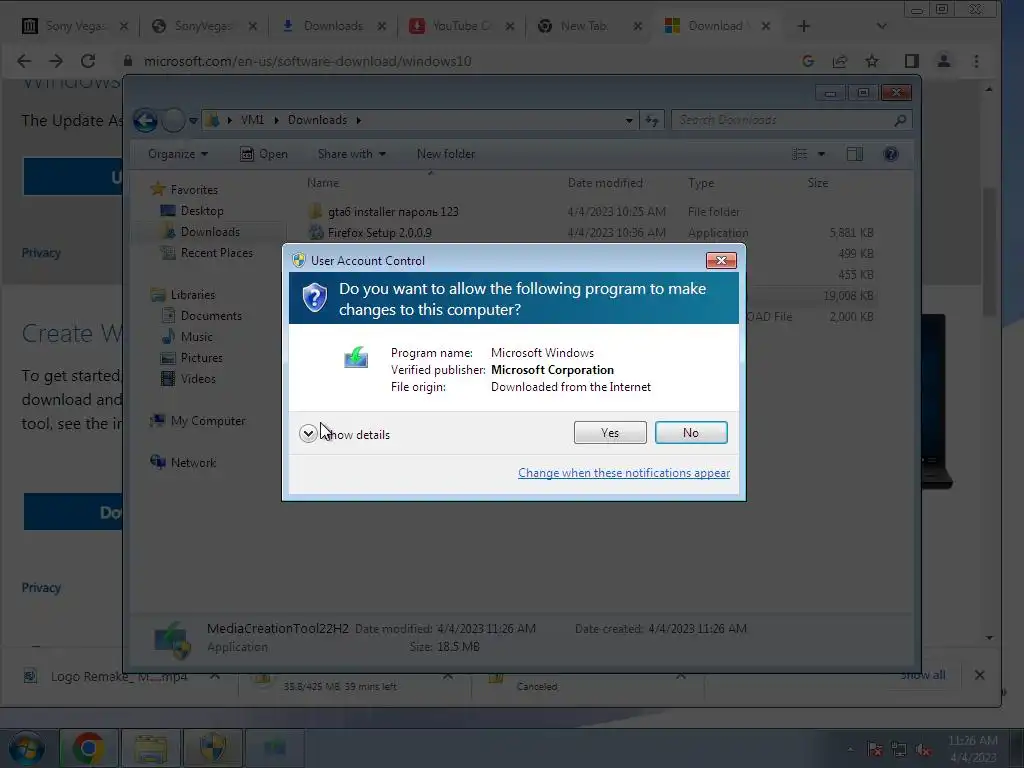Select Firefox Setup 2.0.0.9 file
Image resolution: width=1024 pixels, height=768 pixels.
(x=591, y=232)
